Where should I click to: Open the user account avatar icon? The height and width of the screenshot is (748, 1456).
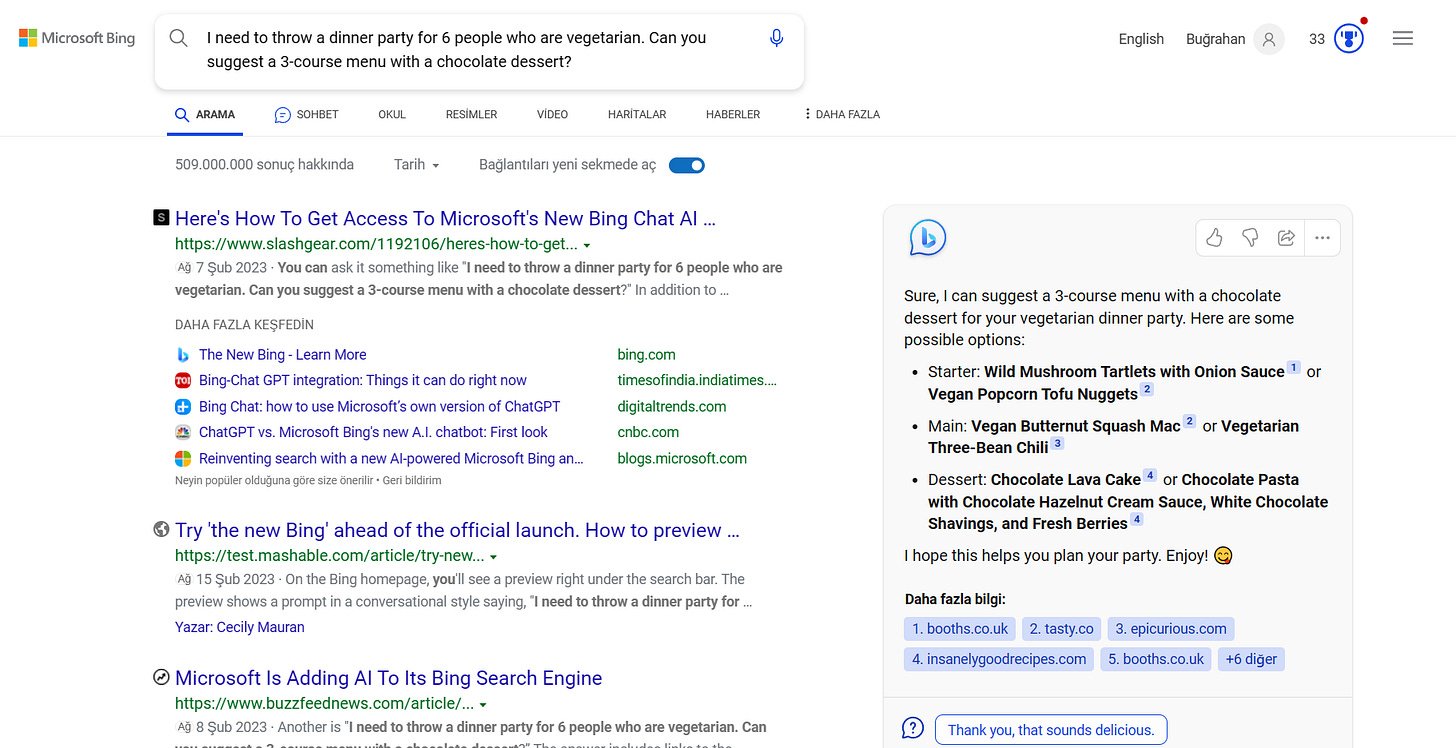click(x=1269, y=39)
